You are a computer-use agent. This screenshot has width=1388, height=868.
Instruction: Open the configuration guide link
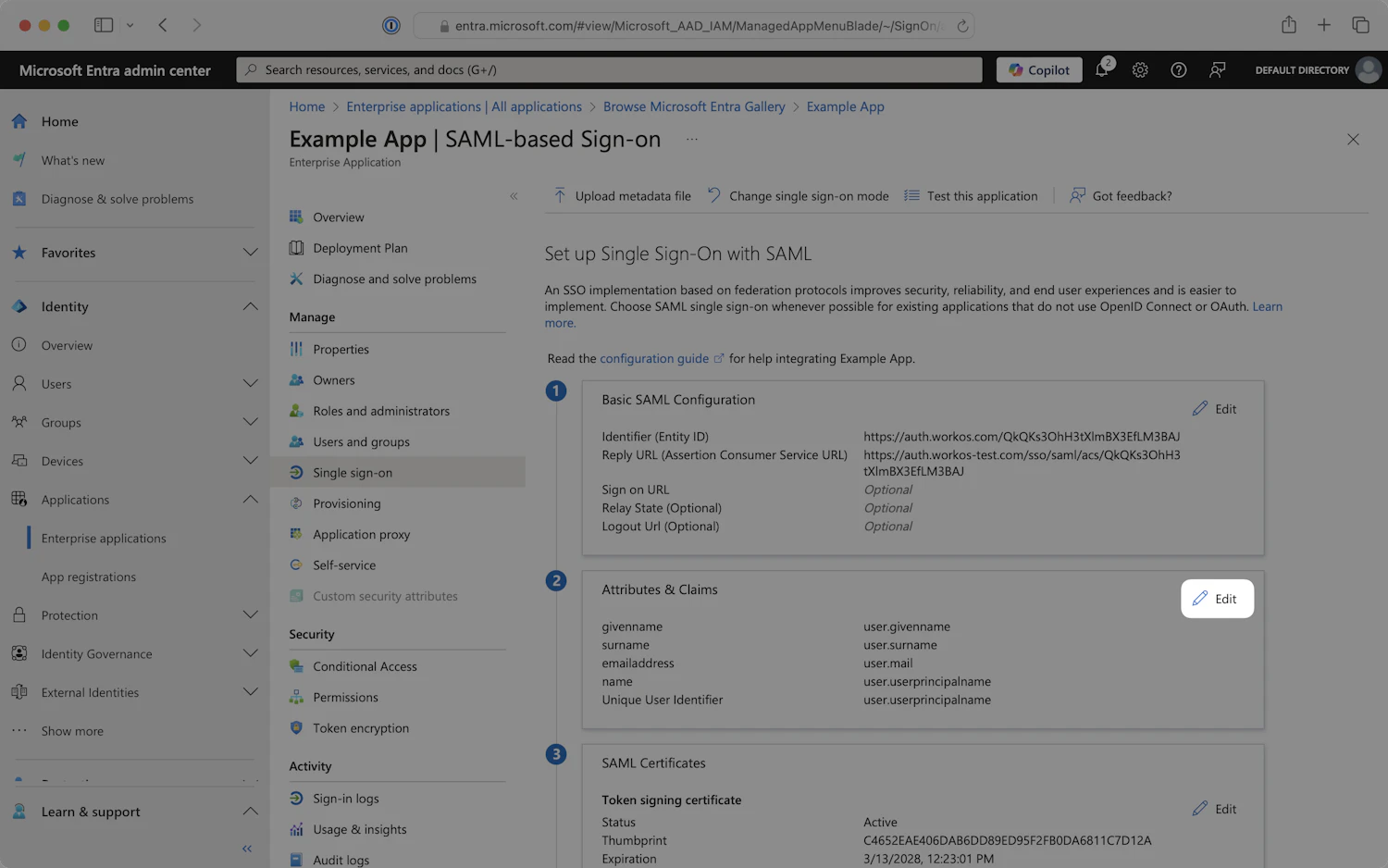click(662, 359)
